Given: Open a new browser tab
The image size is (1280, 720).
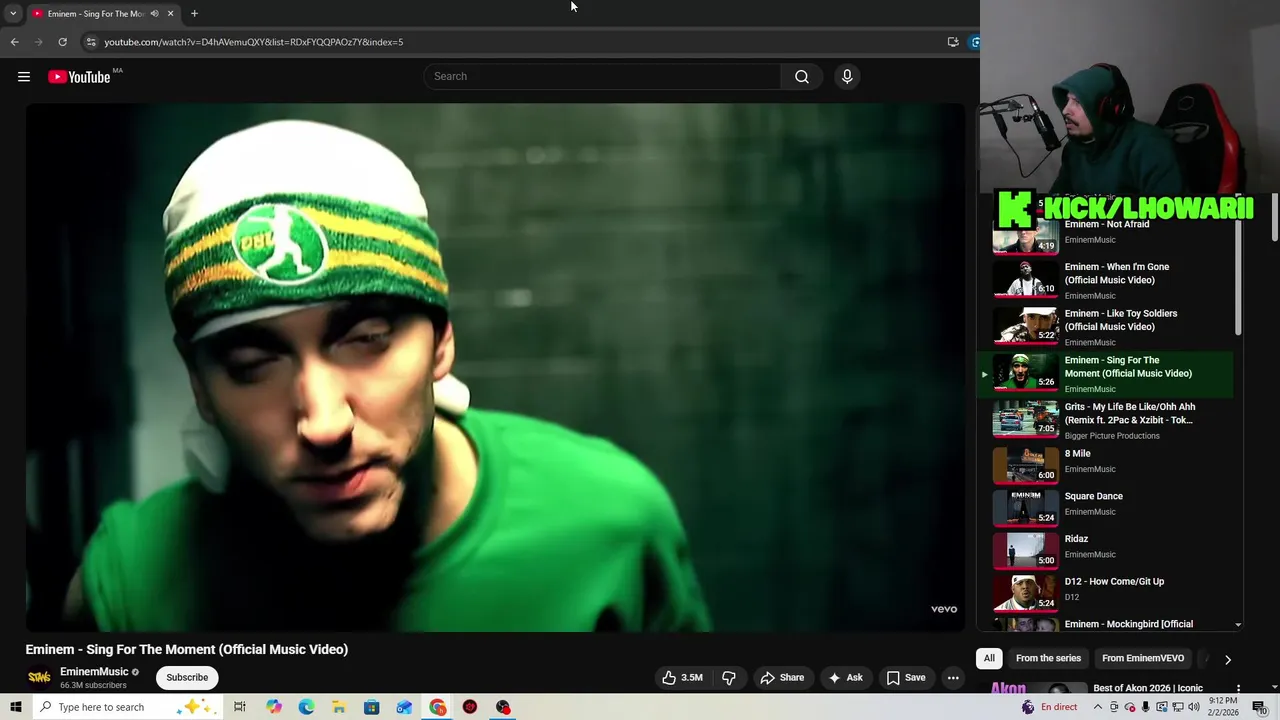Looking at the screenshot, I should pos(194,14).
